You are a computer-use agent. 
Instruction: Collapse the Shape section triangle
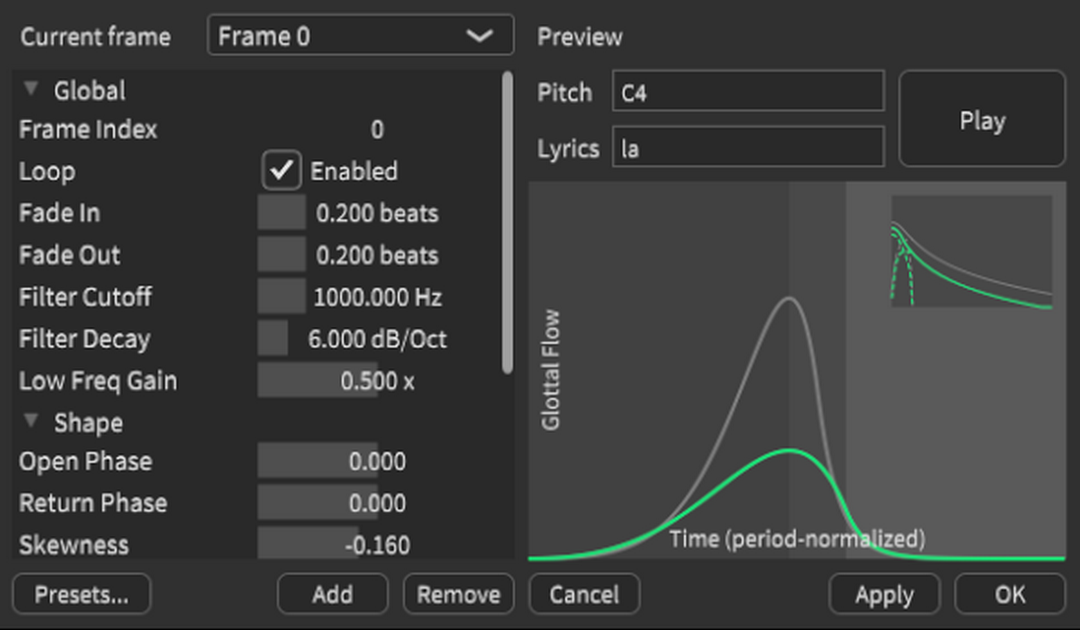[32, 422]
